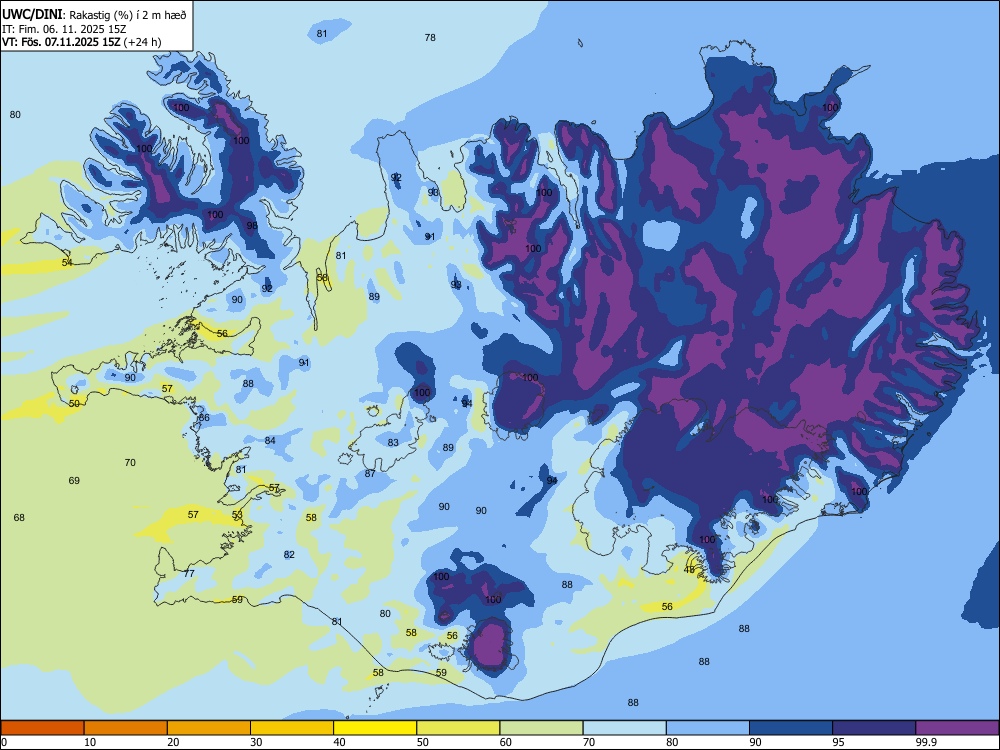Click the '69' value on the map

pos(74,480)
